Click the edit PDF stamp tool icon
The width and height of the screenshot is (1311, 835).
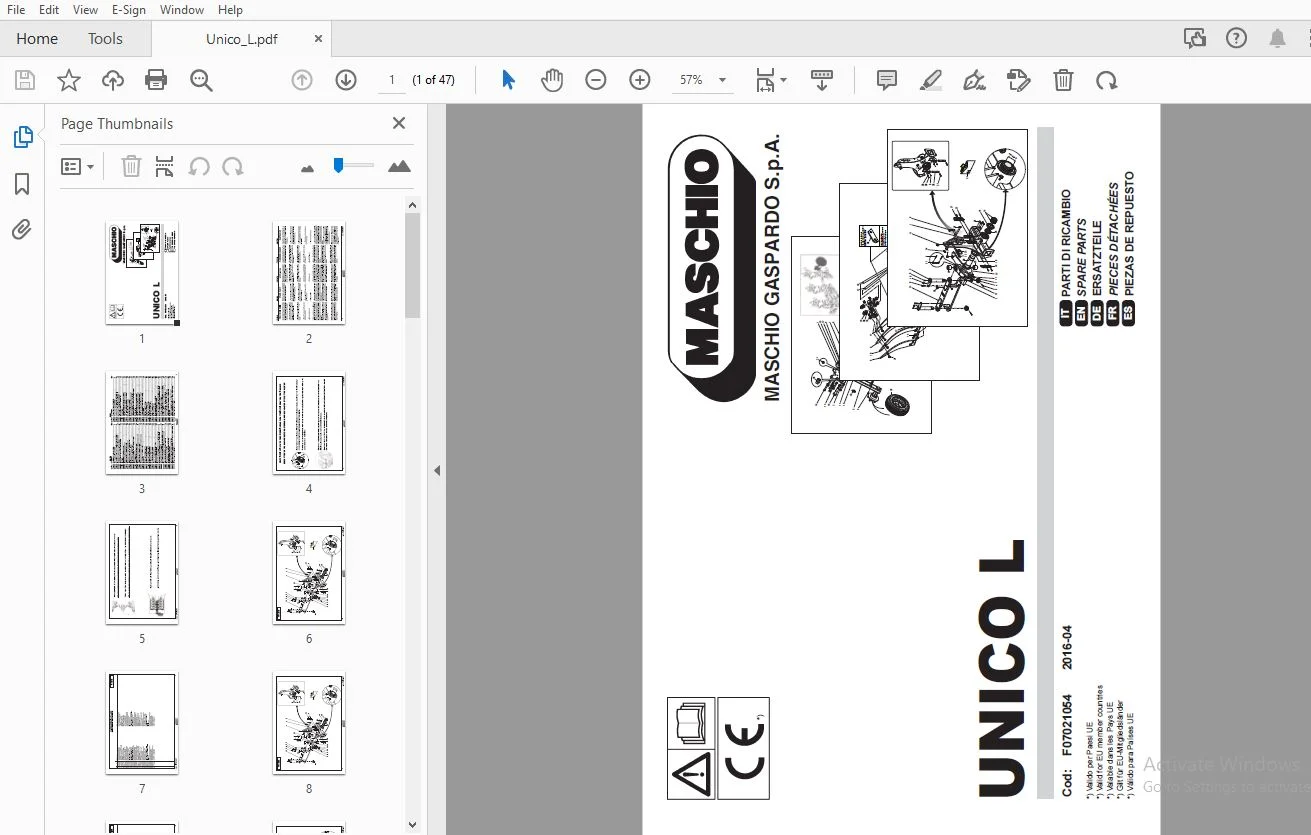(1019, 80)
